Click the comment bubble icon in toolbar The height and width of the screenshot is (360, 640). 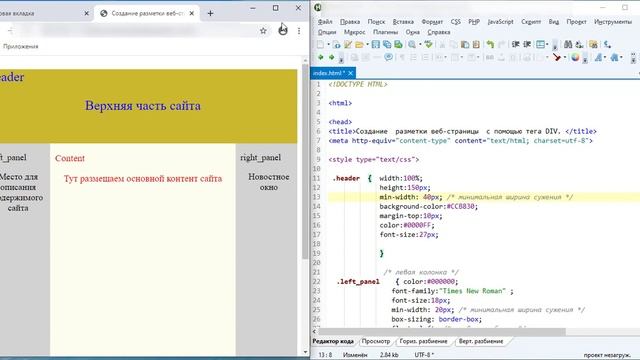[x=389, y=57]
